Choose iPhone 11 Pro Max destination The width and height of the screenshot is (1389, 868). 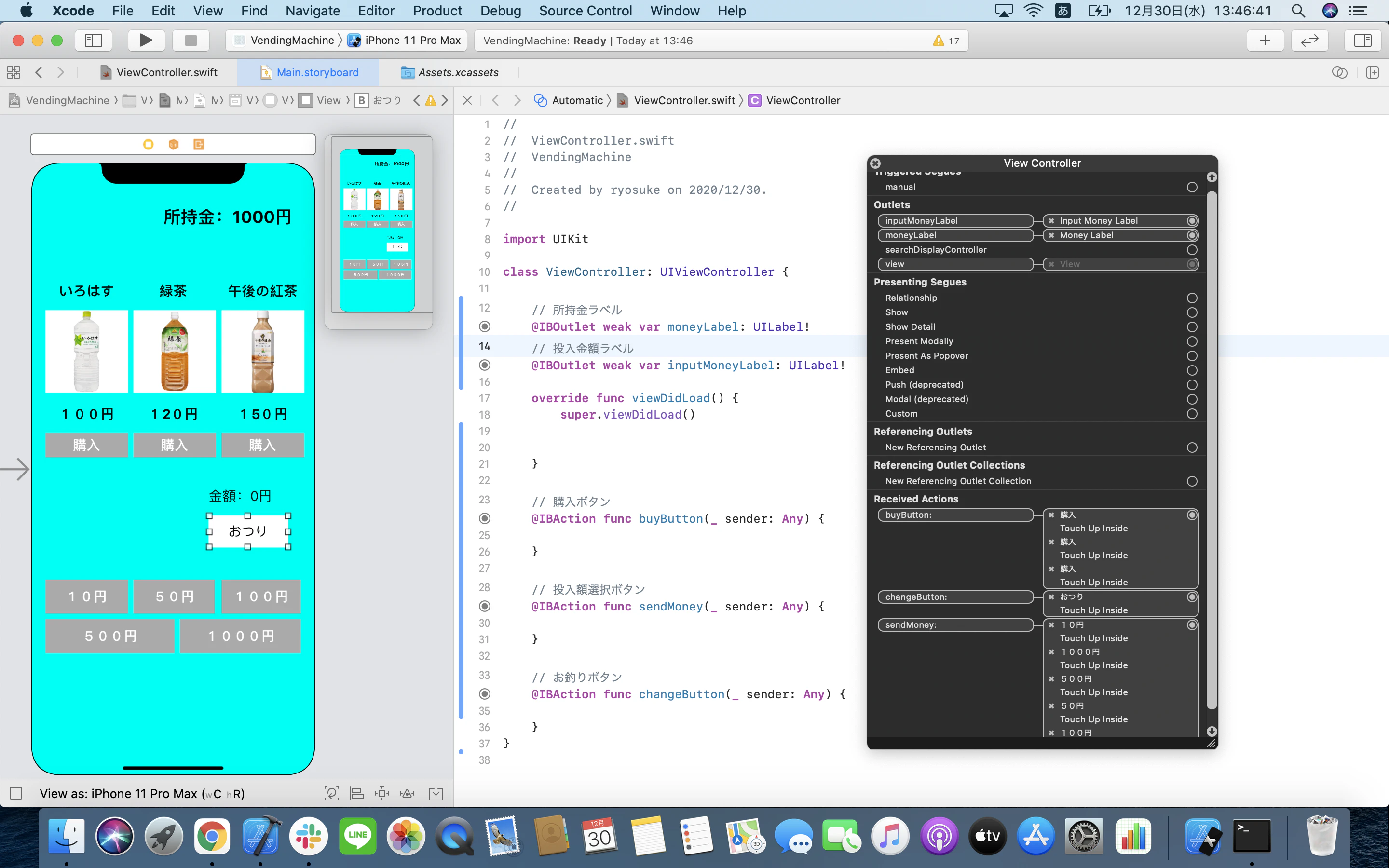click(405, 40)
